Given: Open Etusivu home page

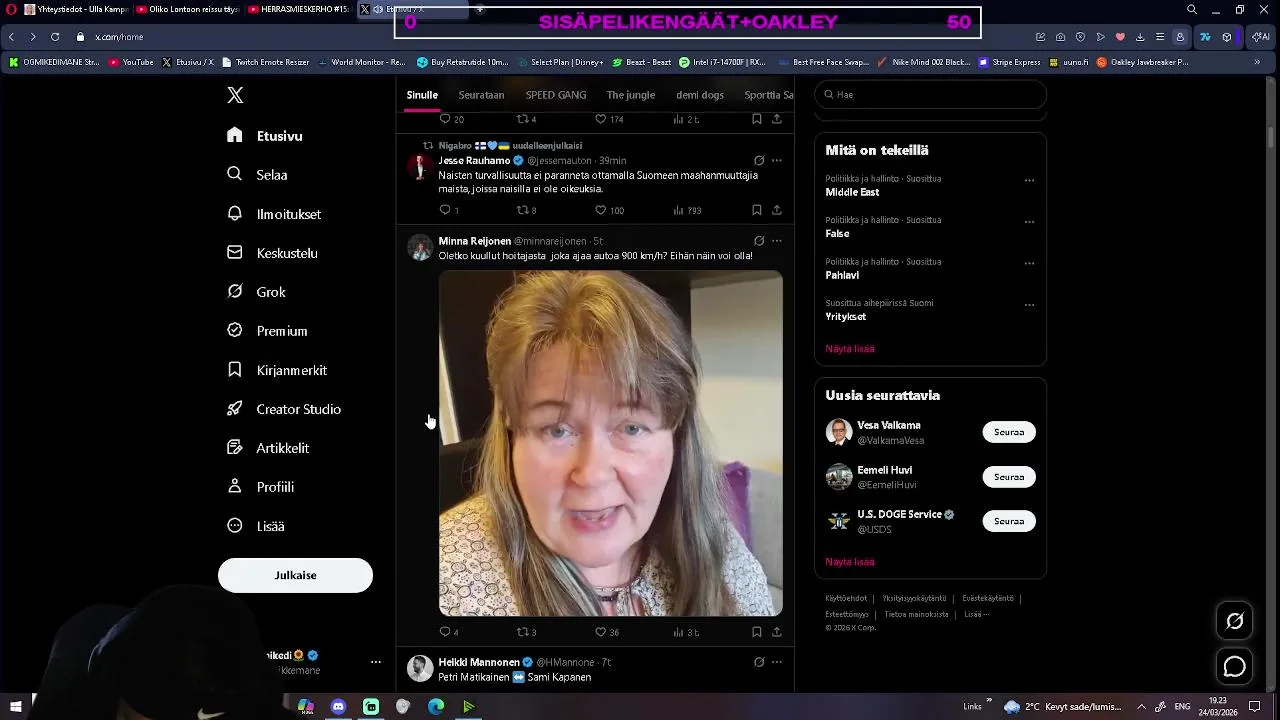Looking at the screenshot, I should (265, 136).
